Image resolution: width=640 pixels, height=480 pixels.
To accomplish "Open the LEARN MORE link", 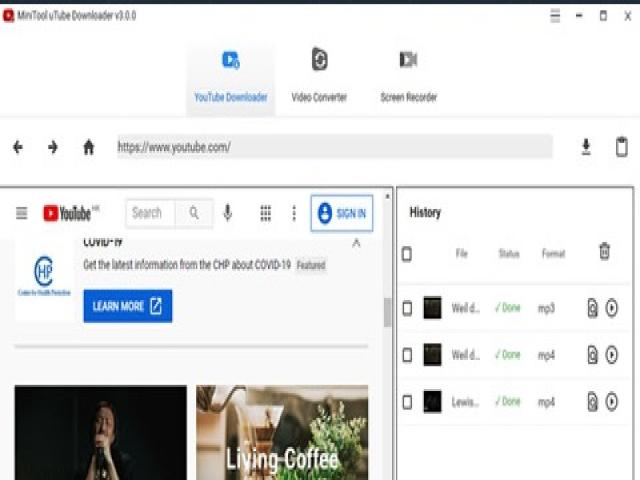I will (128, 306).
